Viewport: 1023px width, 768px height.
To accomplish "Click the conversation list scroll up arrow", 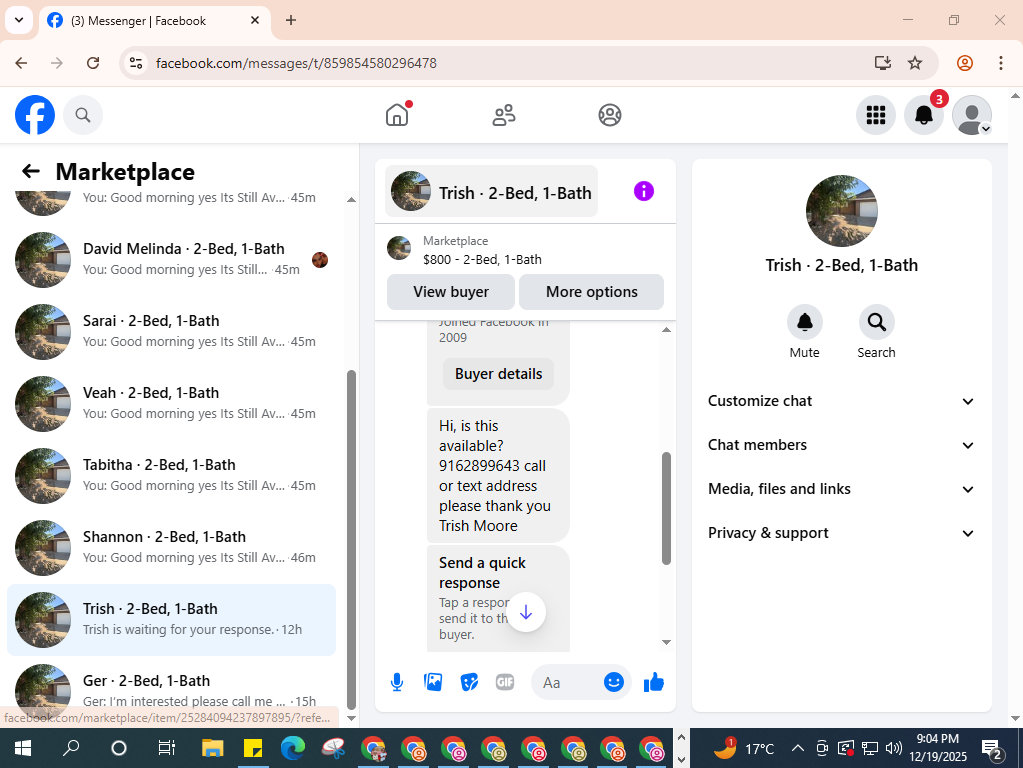I will 351,200.
